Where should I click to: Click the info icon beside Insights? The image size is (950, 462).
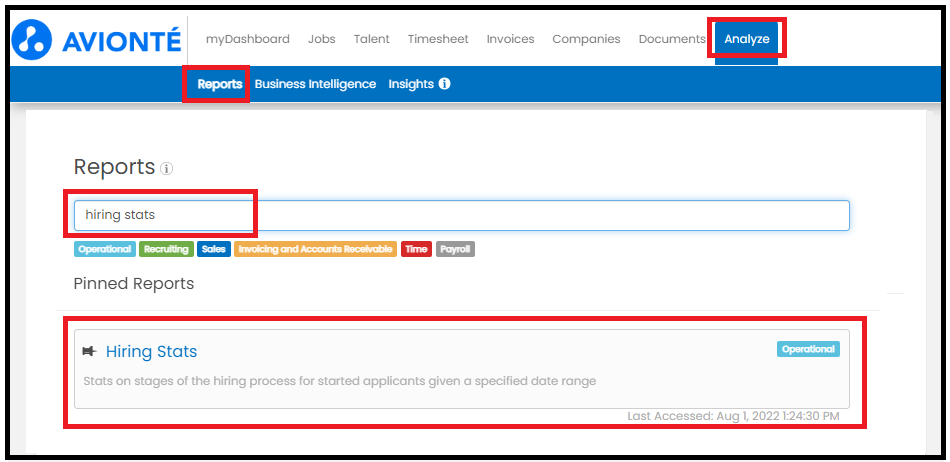444,84
